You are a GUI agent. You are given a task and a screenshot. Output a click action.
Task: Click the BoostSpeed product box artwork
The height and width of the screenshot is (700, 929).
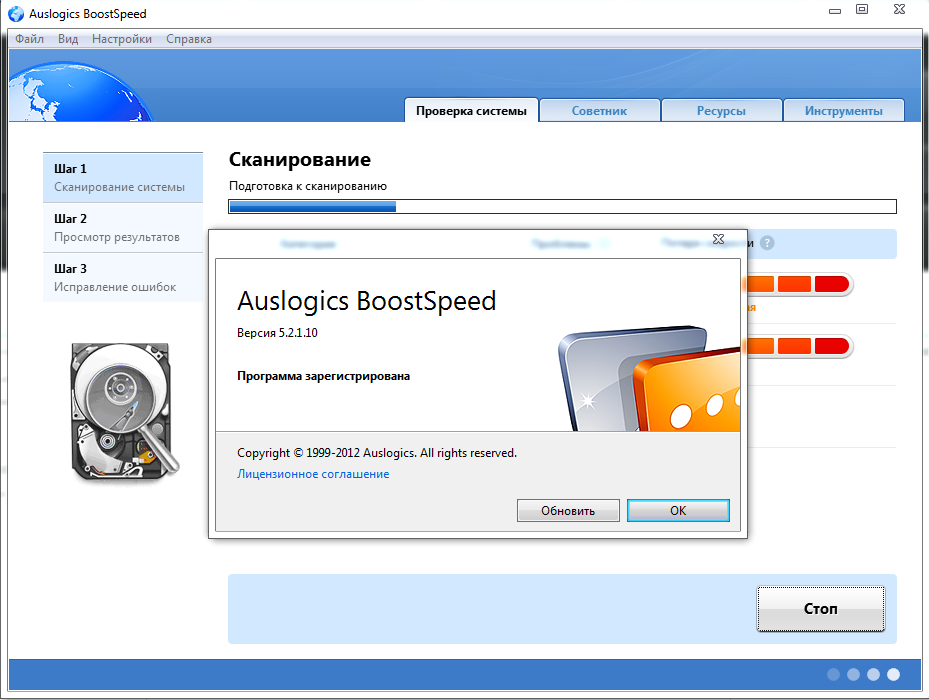pyautogui.click(x=649, y=378)
